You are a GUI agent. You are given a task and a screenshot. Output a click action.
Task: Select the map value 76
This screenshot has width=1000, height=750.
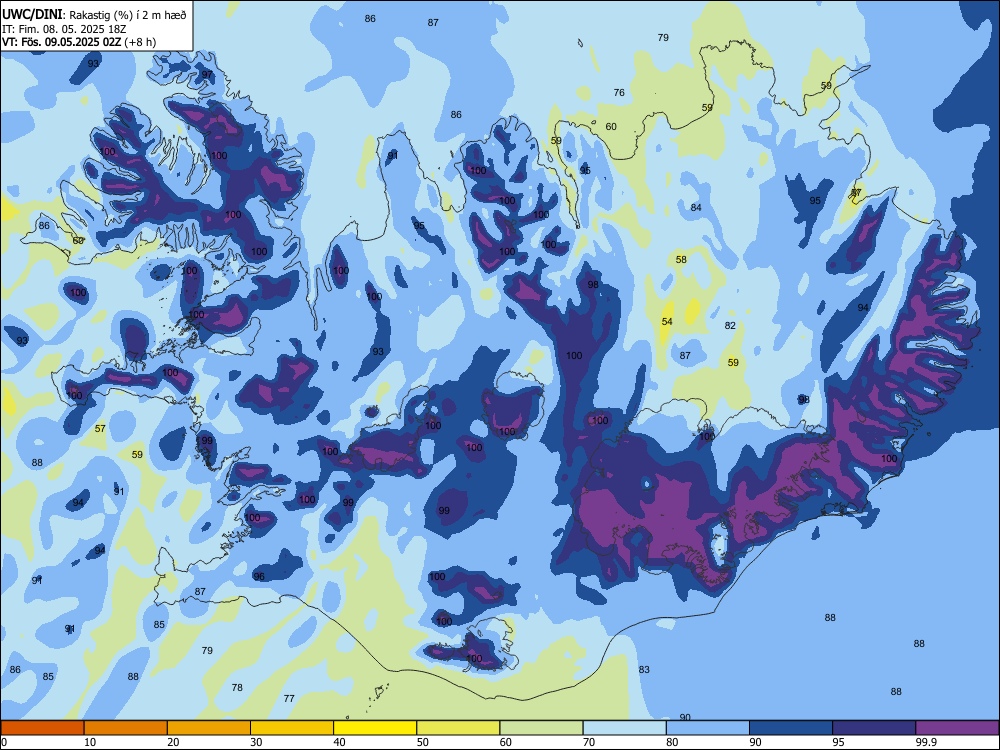[619, 92]
